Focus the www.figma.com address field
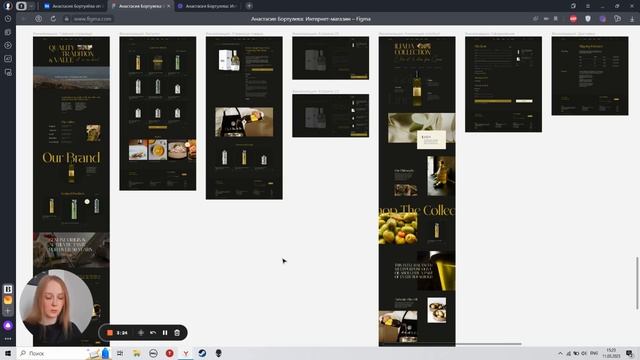Screen dimensions: 640x360 93,19
